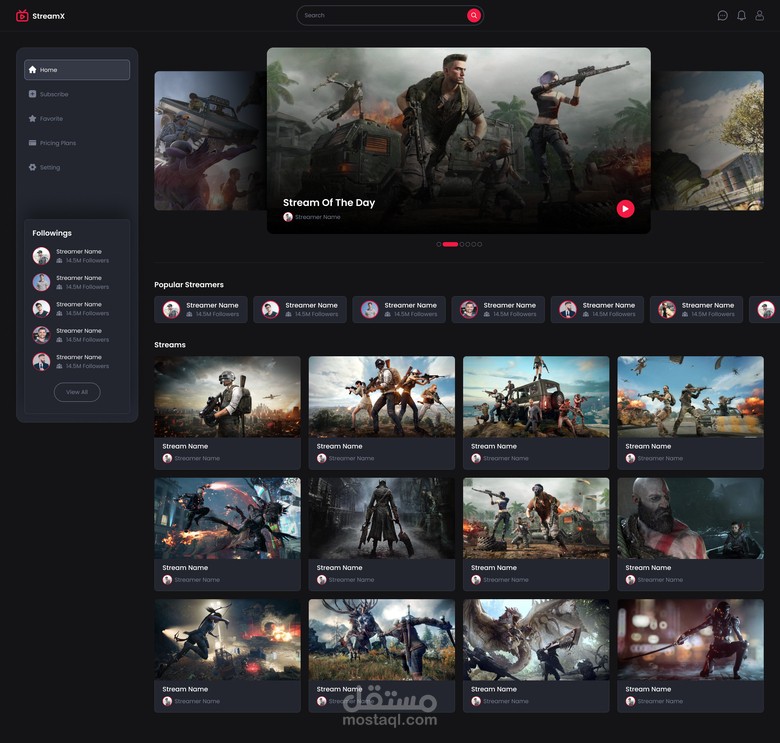This screenshot has height=743, width=780.
Task: Select the active red carousel indicator
Action: [450, 244]
